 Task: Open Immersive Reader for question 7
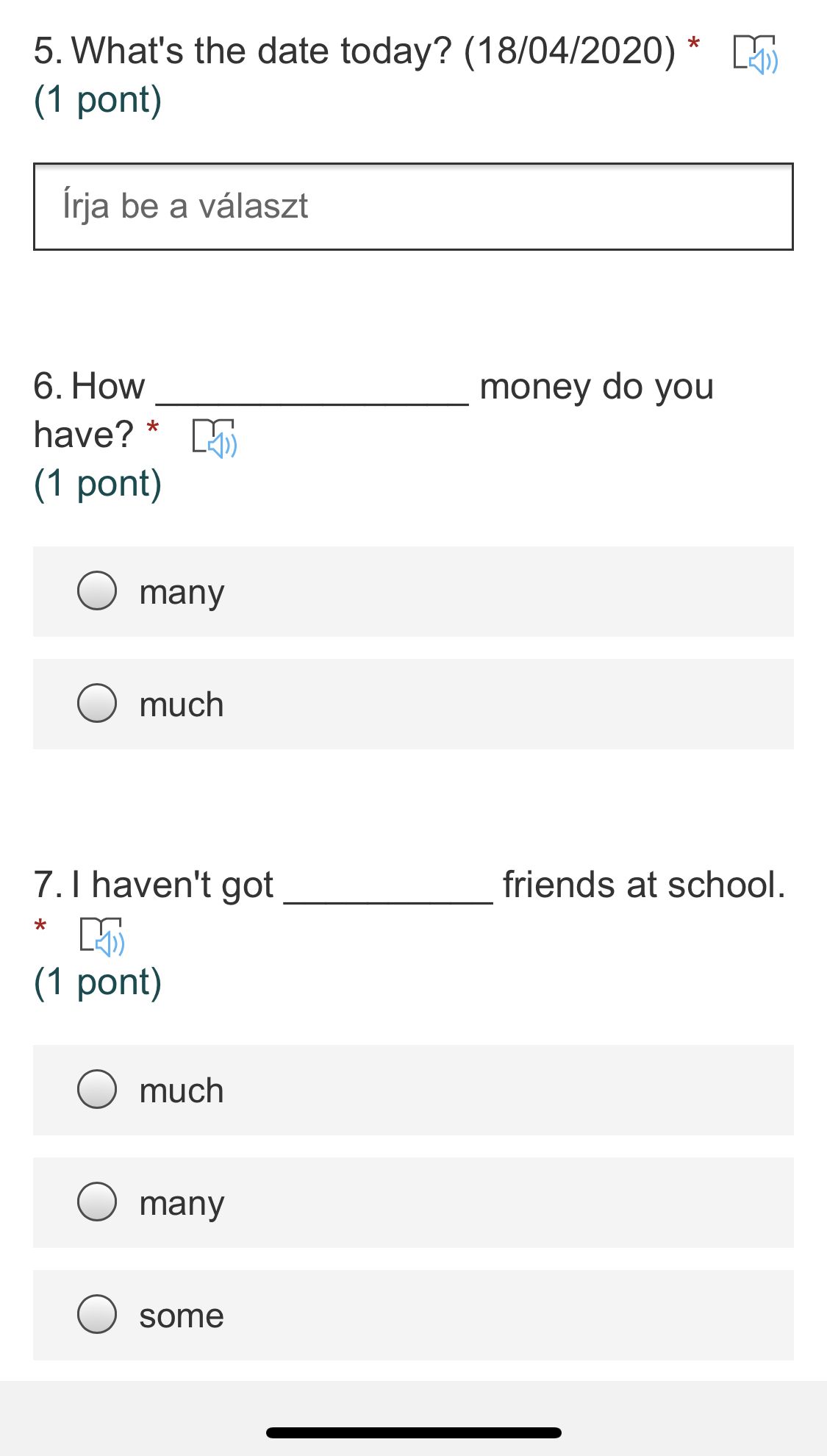point(101,936)
